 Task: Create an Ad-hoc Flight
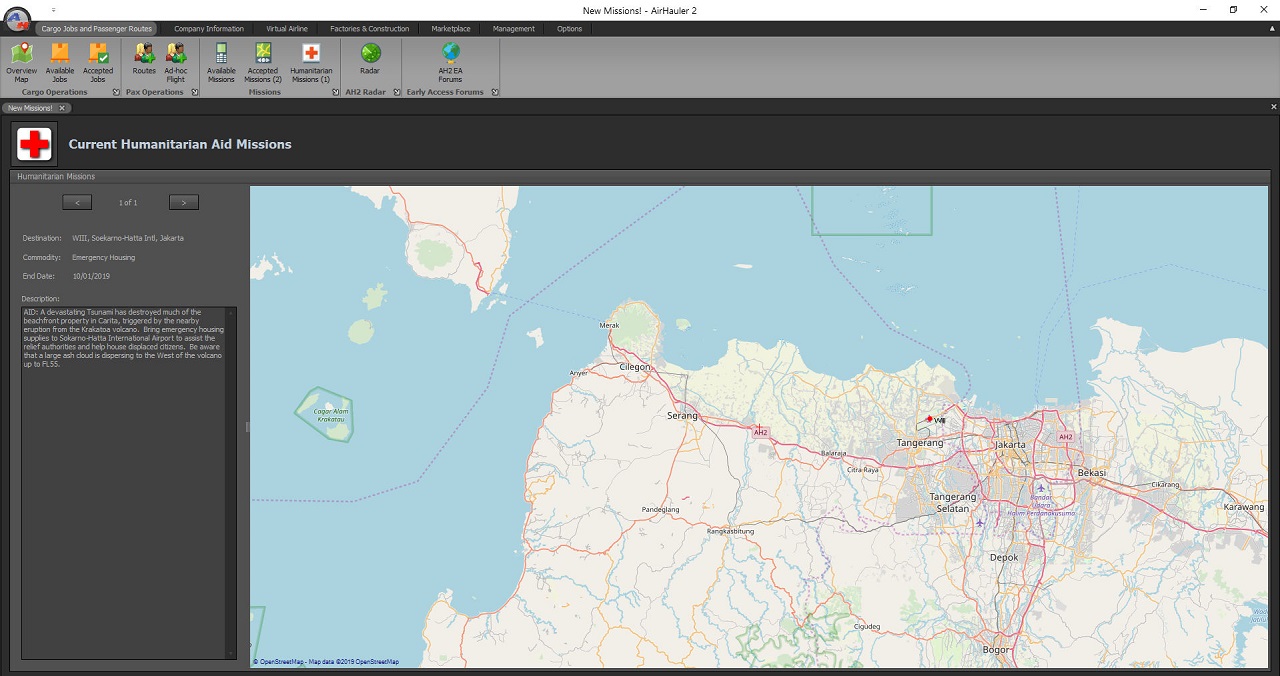click(176, 65)
